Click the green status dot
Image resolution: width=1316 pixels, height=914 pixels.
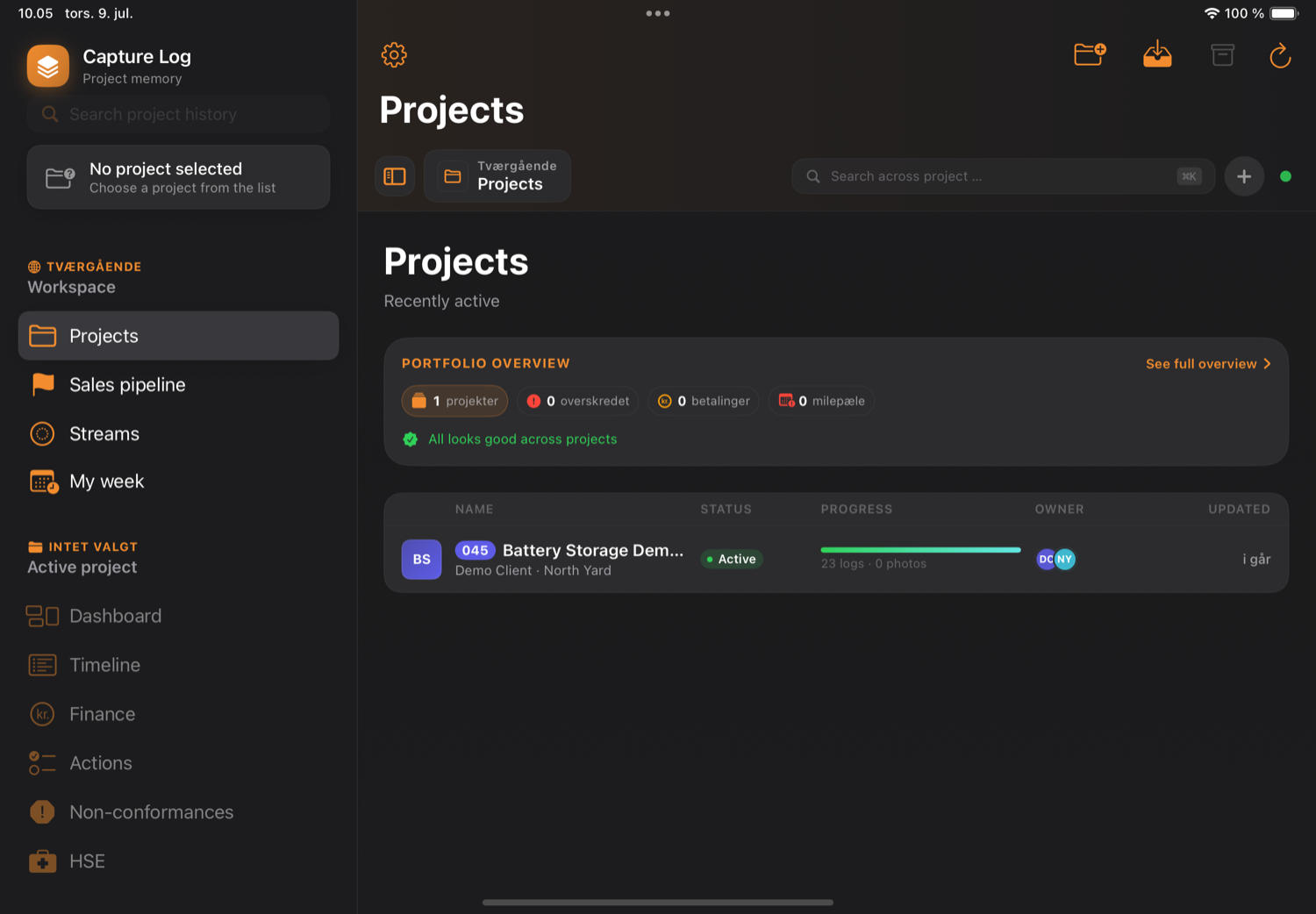[1285, 176]
